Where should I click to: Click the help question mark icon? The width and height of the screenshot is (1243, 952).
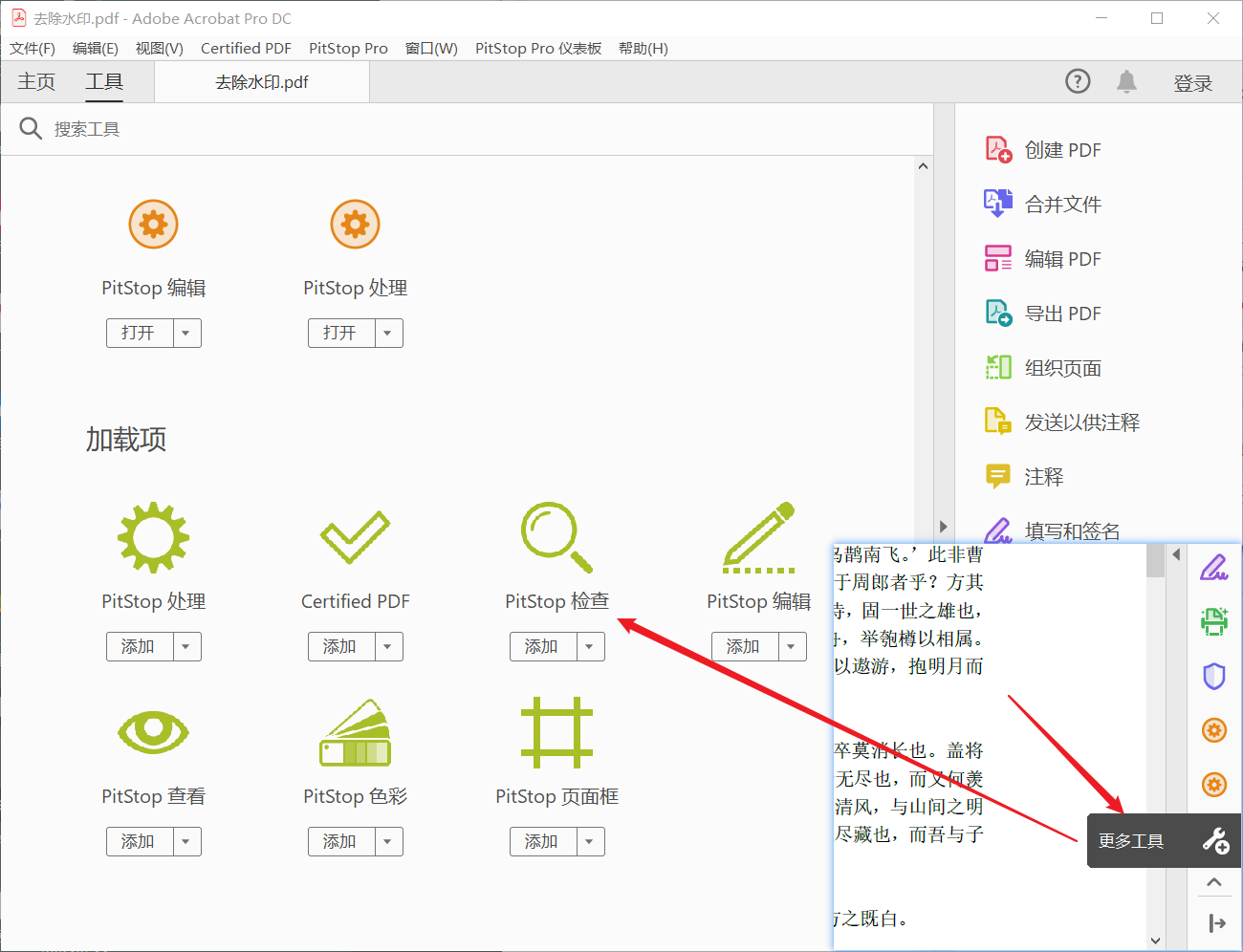click(1078, 82)
